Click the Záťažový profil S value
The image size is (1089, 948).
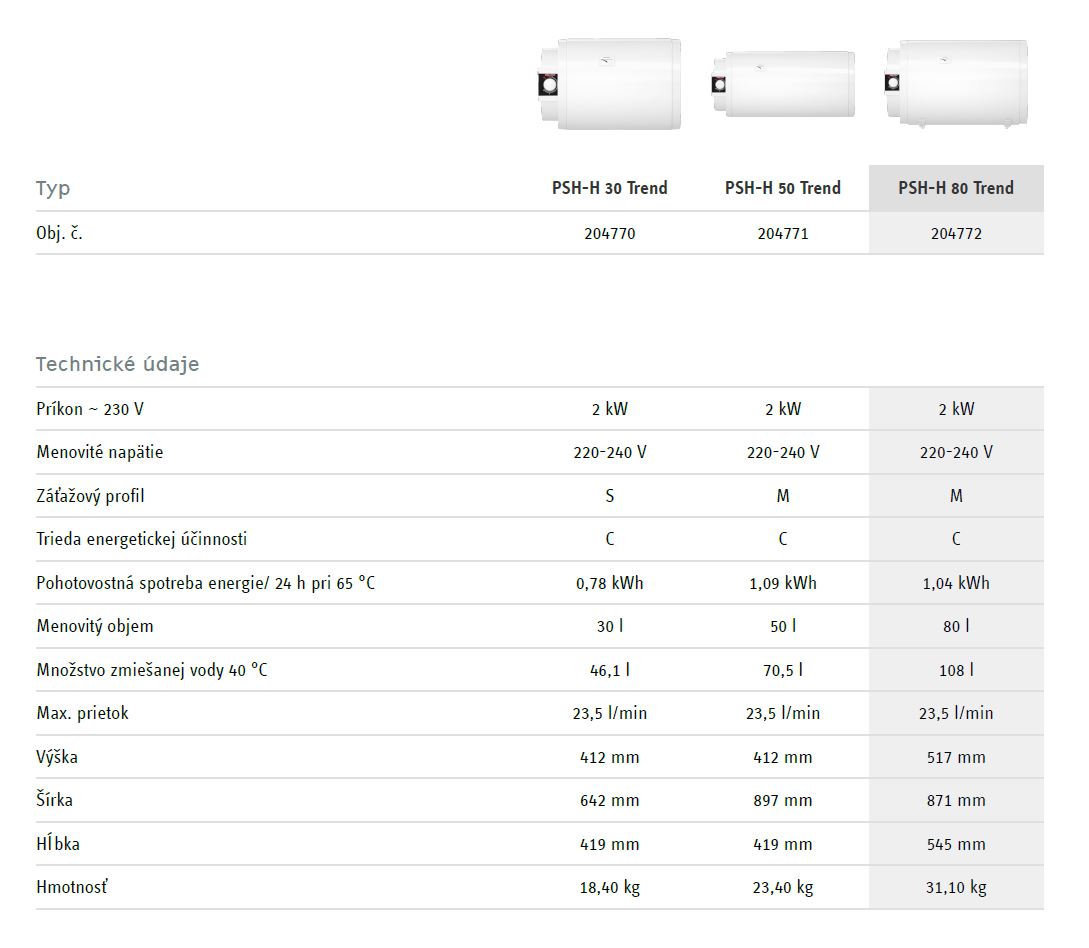[610, 496]
